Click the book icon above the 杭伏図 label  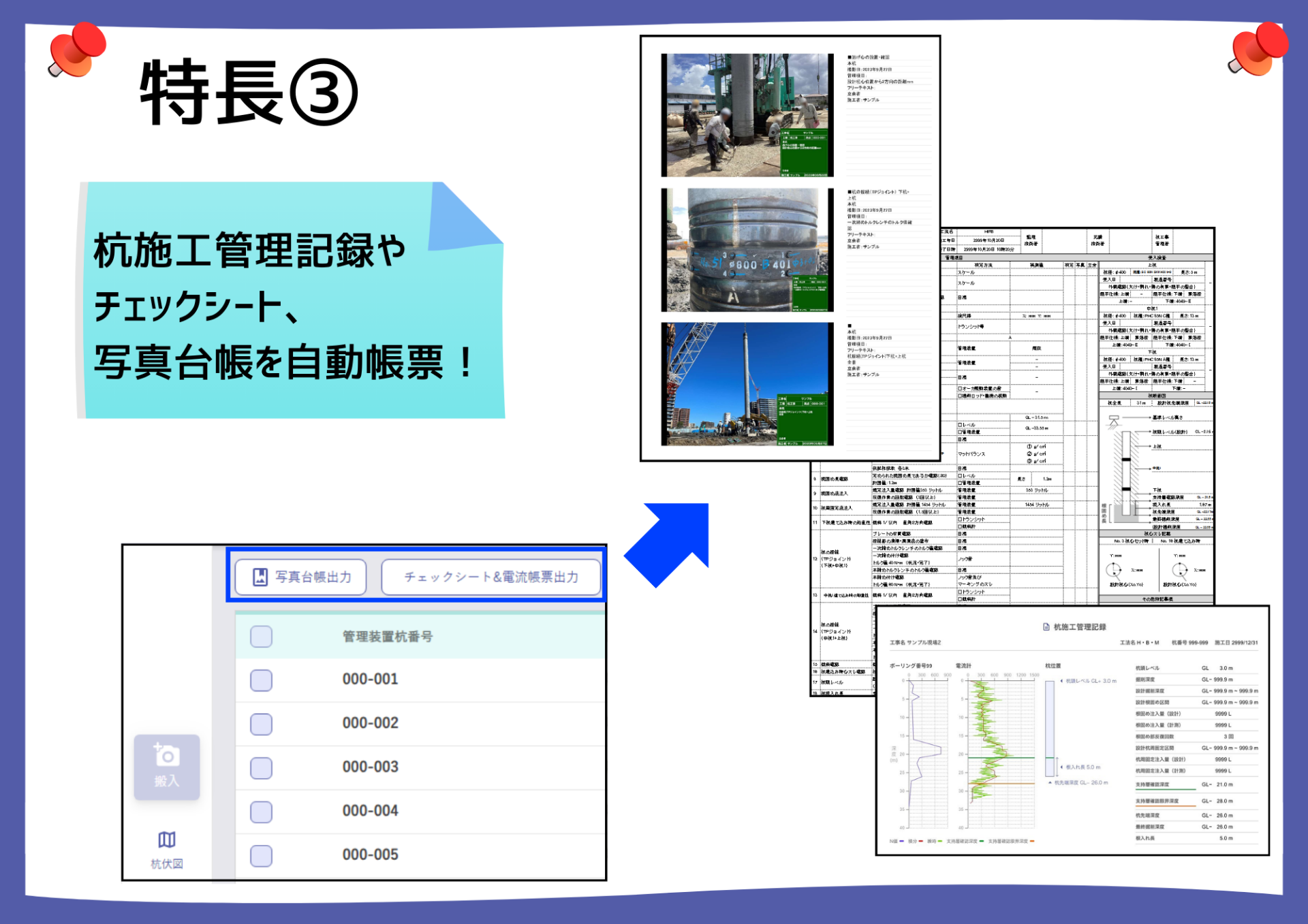[x=166, y=839]
